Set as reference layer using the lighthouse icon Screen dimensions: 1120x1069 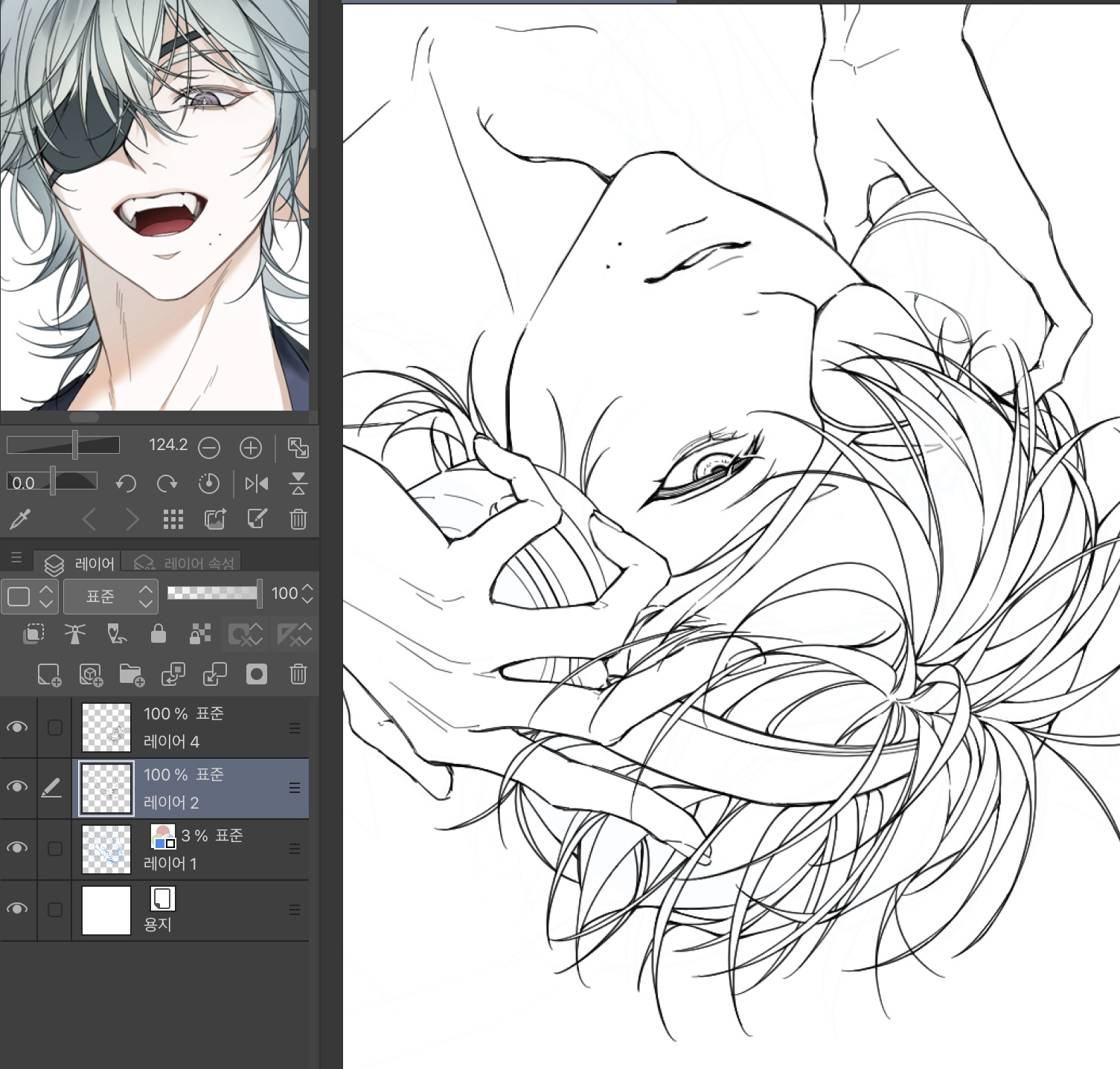[74, 634]
